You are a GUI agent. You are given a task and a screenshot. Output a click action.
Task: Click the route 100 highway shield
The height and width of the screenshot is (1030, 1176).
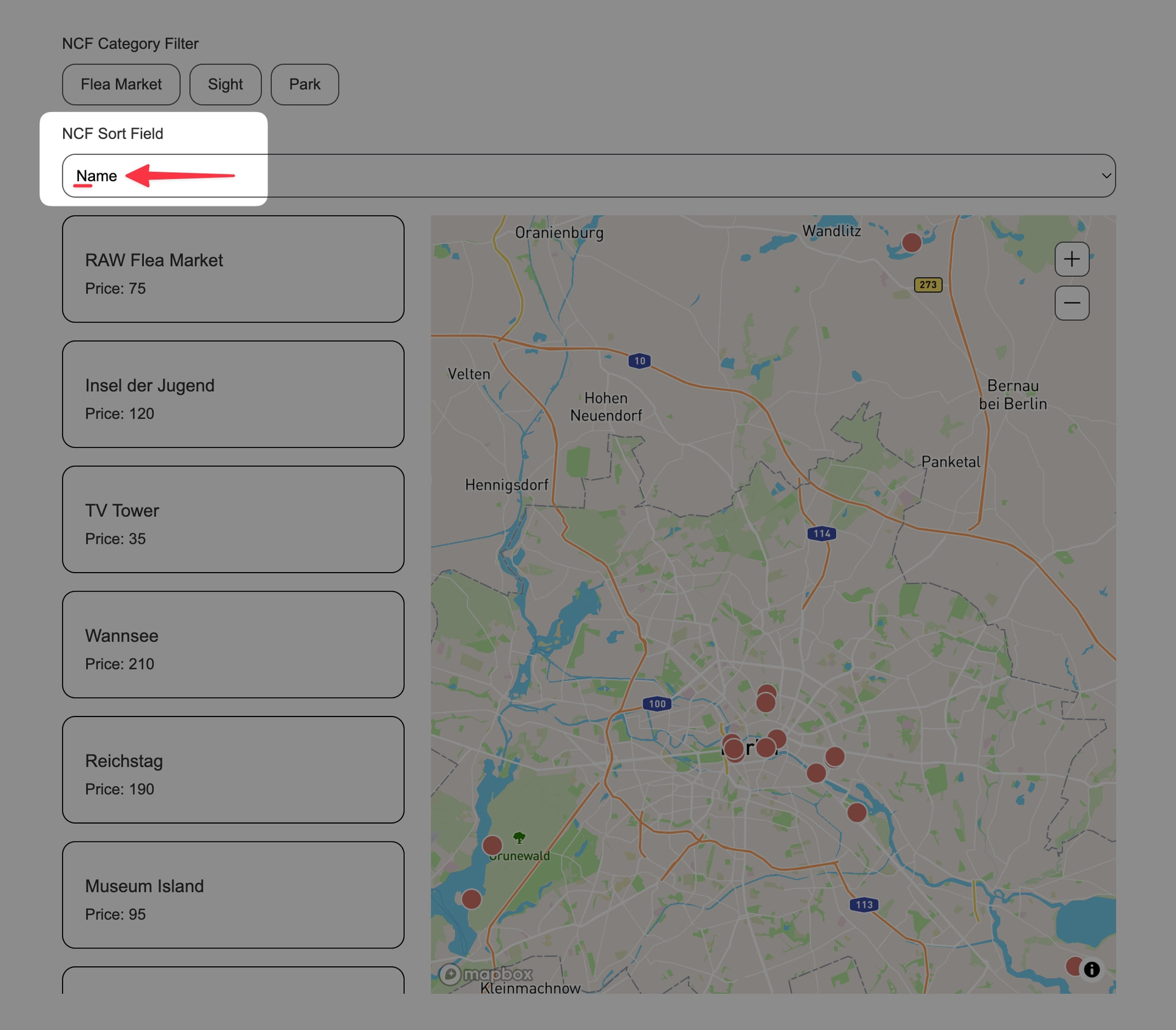(x=657, y=704)
